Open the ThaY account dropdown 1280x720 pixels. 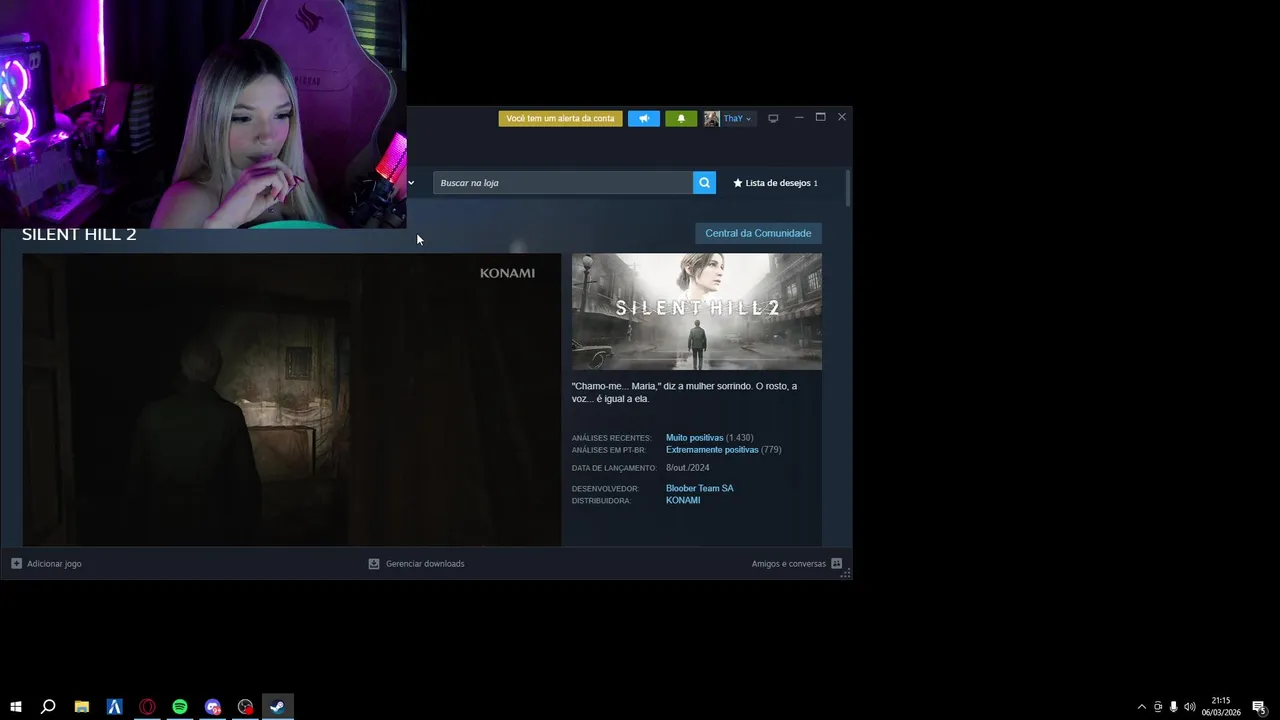(x=737, y=118)
